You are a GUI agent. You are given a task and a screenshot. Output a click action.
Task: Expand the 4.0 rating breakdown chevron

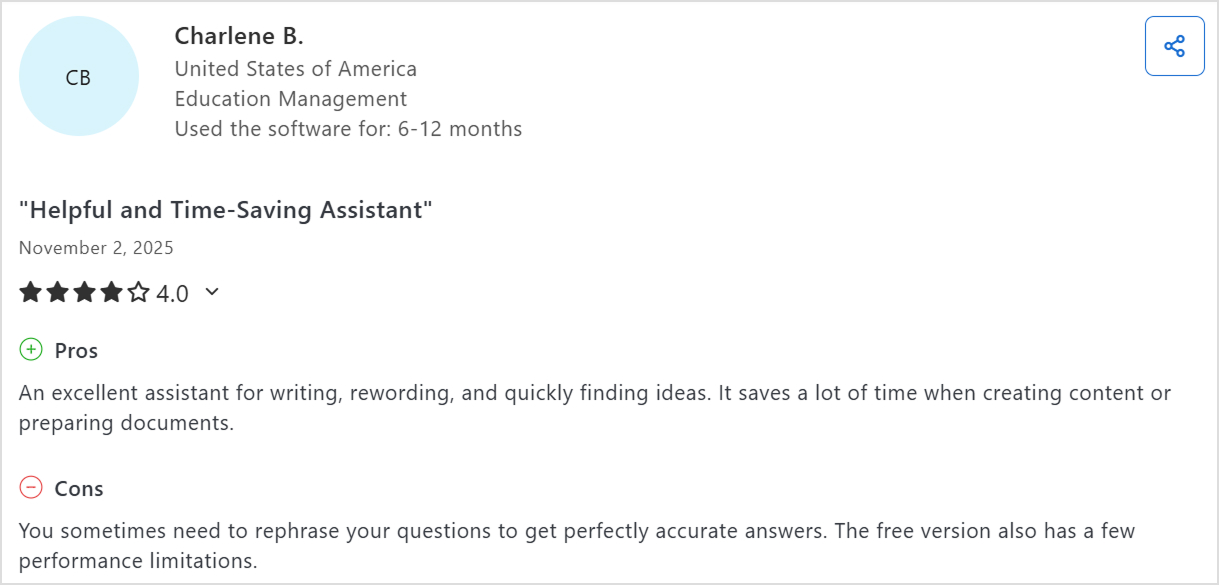[211, 292]
